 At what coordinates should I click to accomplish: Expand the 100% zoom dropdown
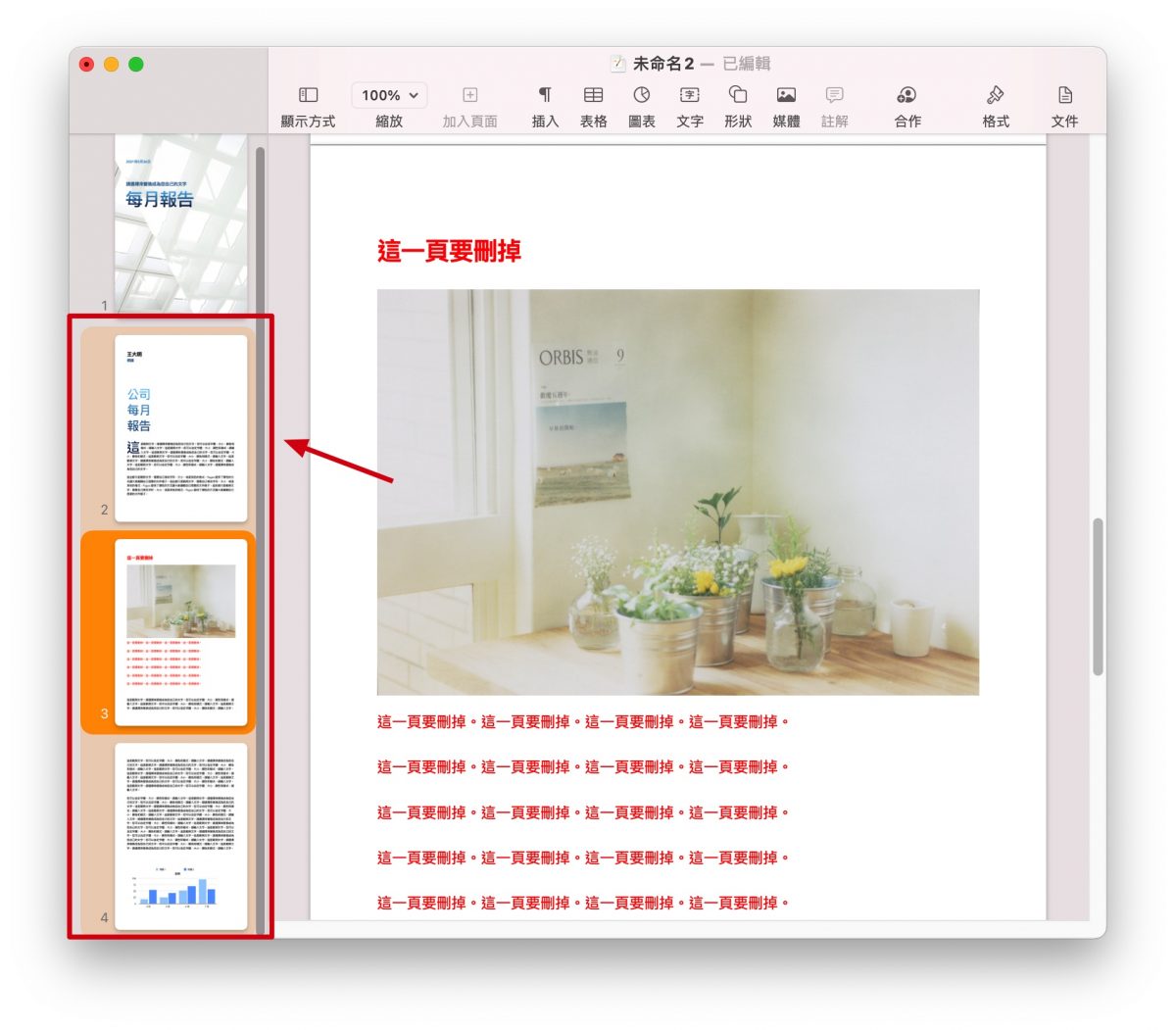coord(389,95)
